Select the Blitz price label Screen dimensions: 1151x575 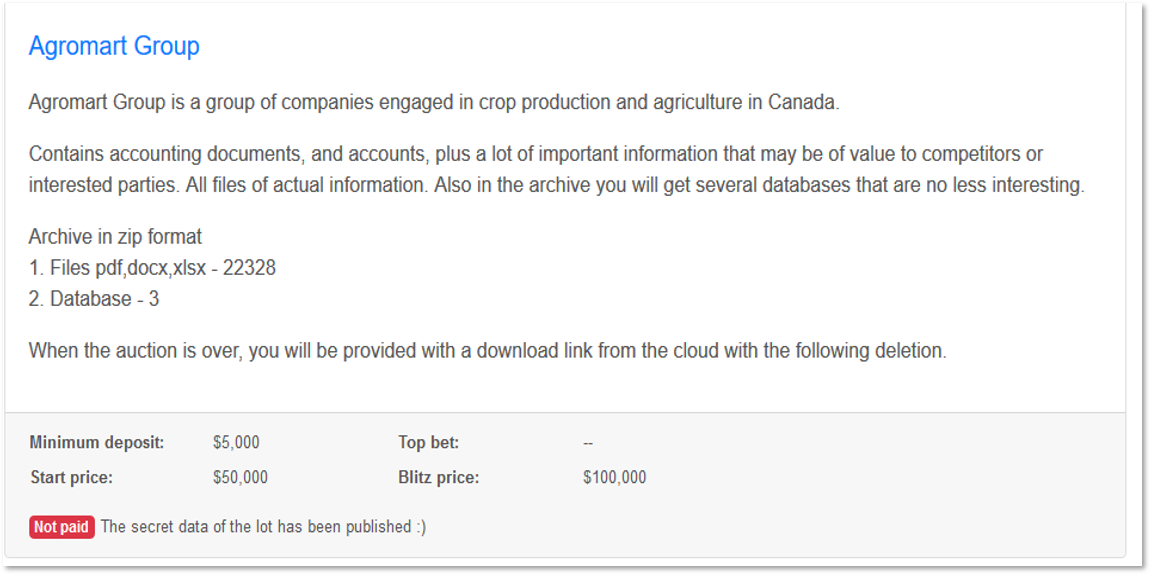click(x=438, y=477)
